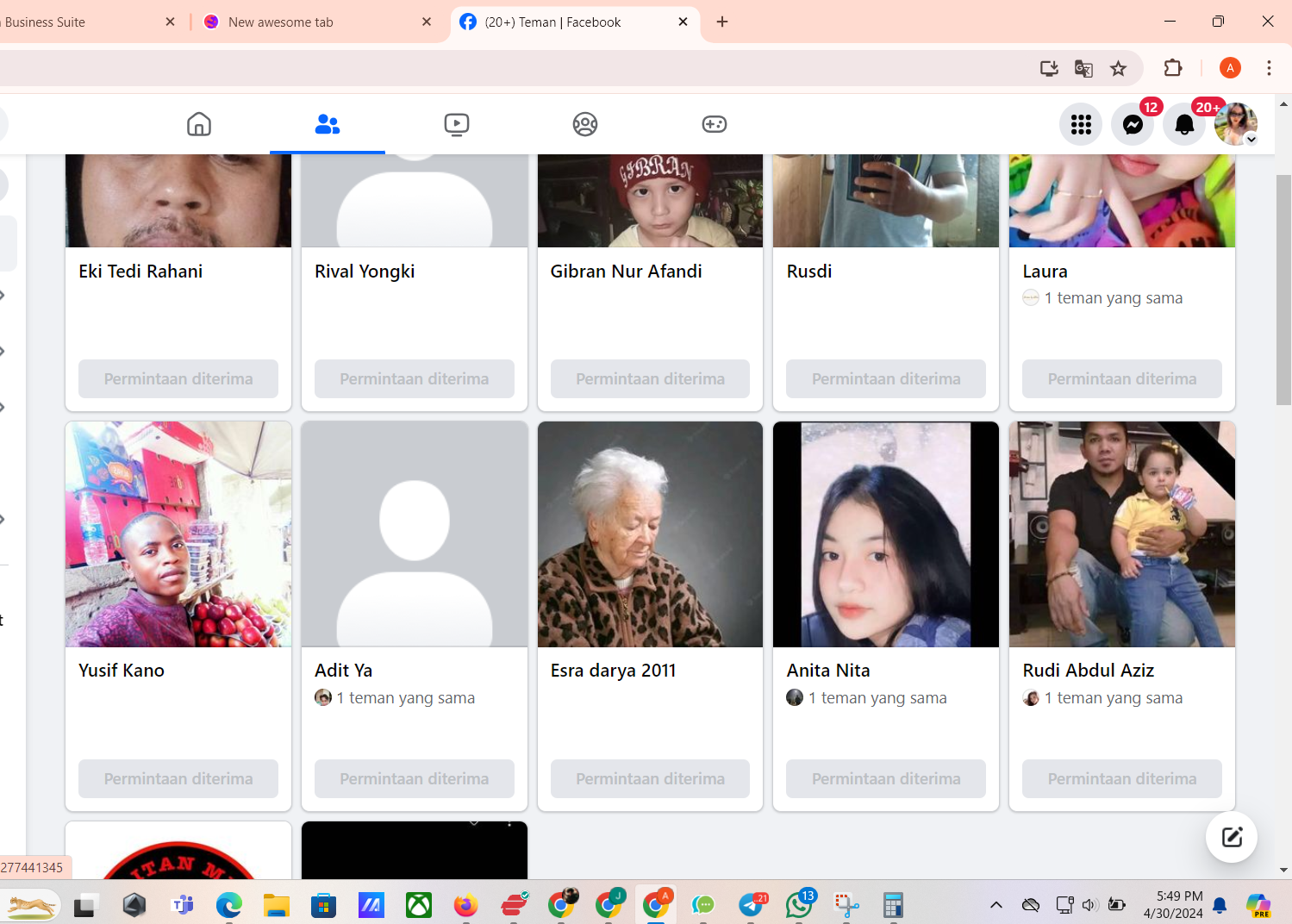The width and height of the screenshot is (1292, 924).
Task: Click Permintaan diterima under Rudi Abdul Aziz
Action: (x=1122, y=778)
